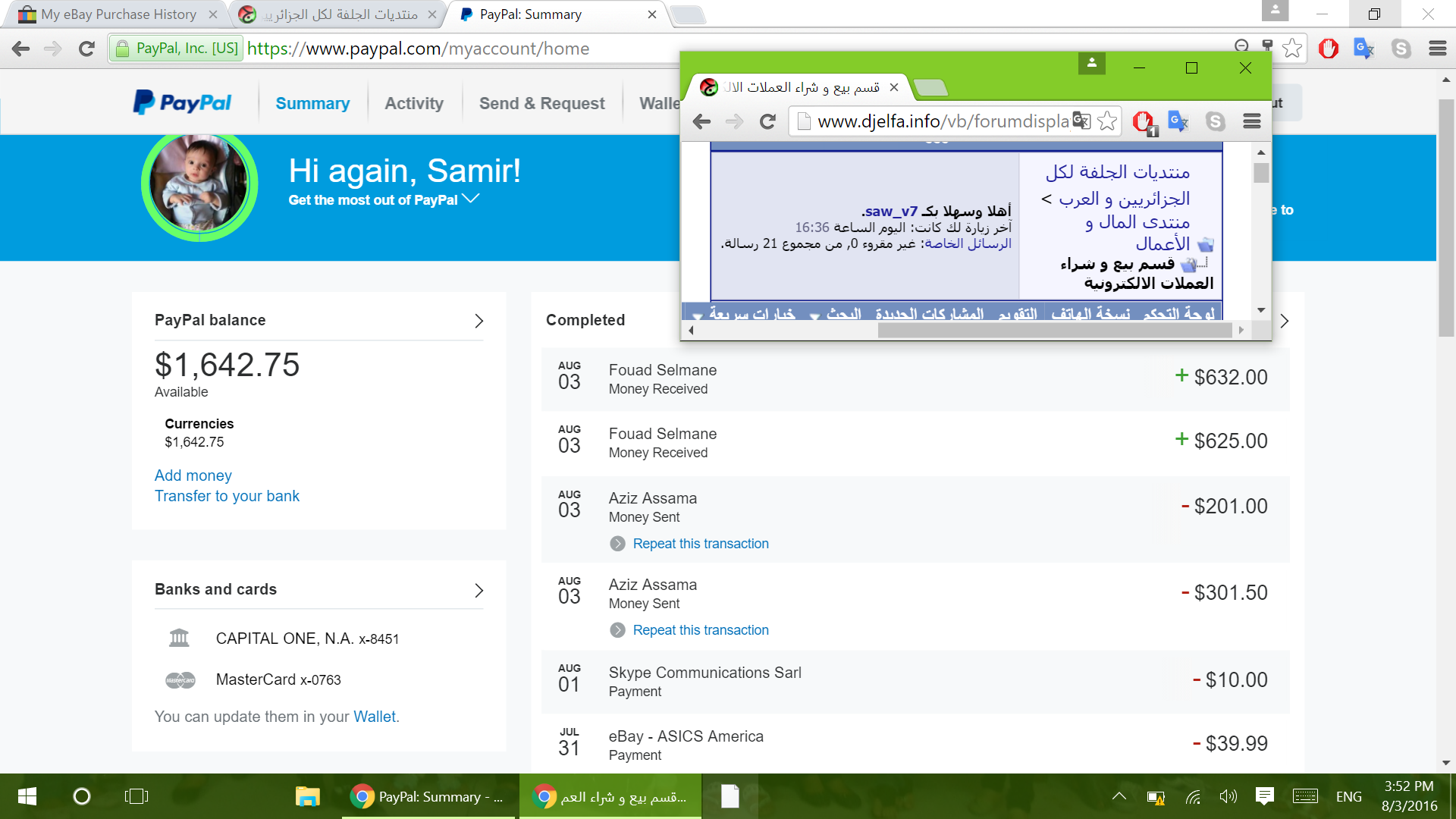Click the PayPal page vertical scrollbar
1456x819 pixels.
point(1446,217)
